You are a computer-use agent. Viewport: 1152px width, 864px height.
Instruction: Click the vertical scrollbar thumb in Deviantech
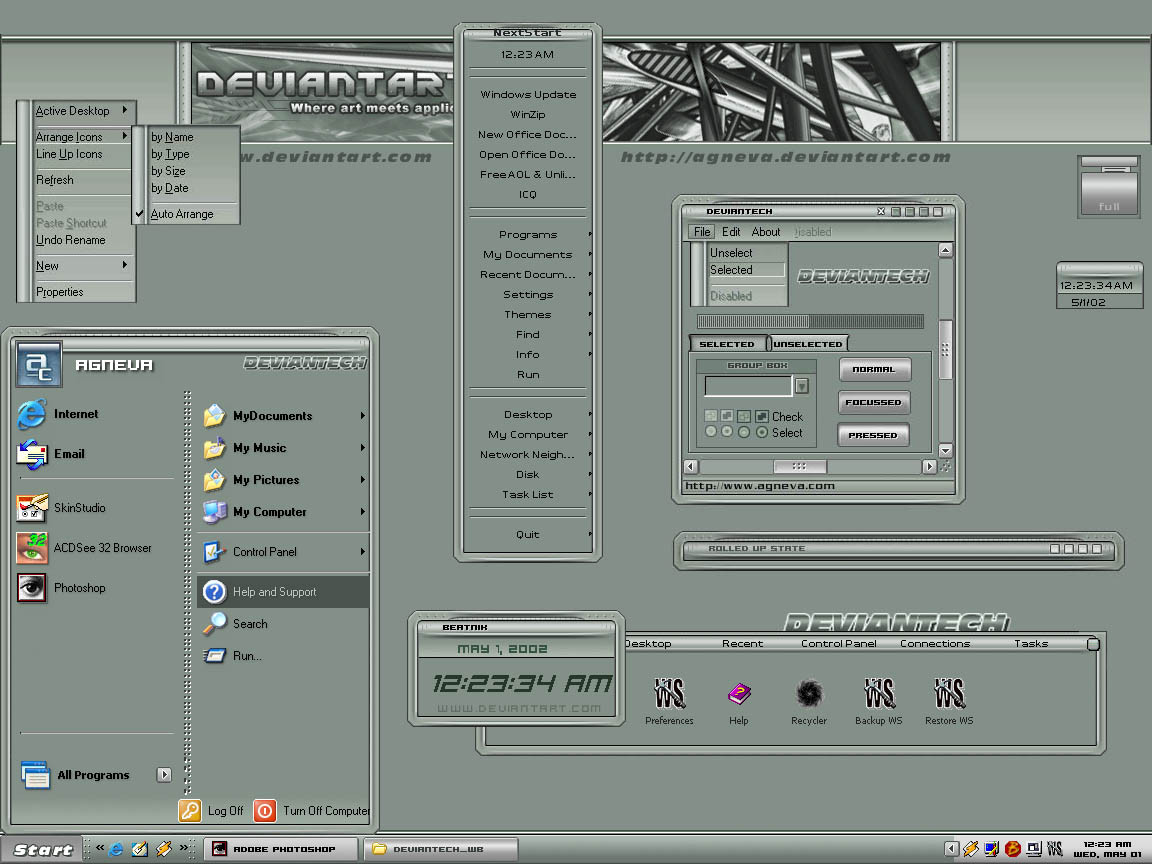pyautogui.click(x=946, y=350)
